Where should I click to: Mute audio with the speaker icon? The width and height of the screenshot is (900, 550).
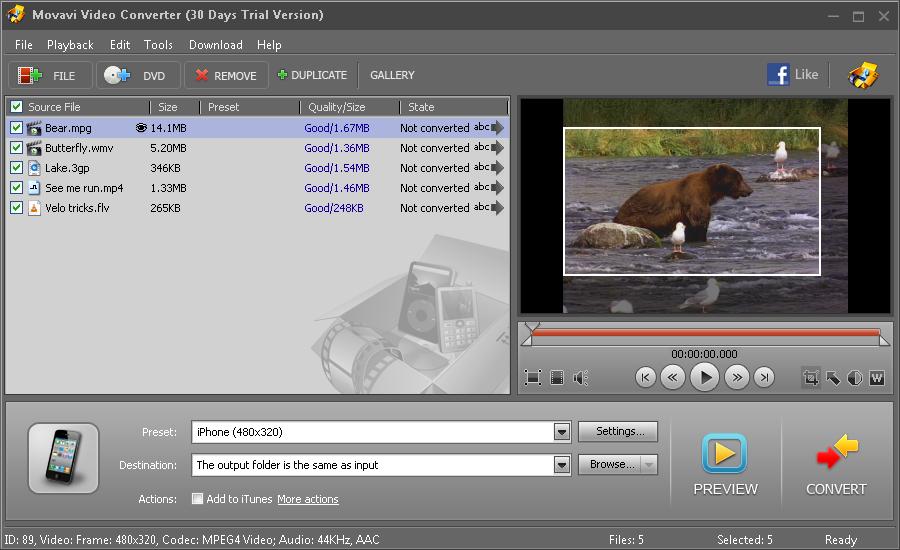pyautogui.click(x=580, y=377)
